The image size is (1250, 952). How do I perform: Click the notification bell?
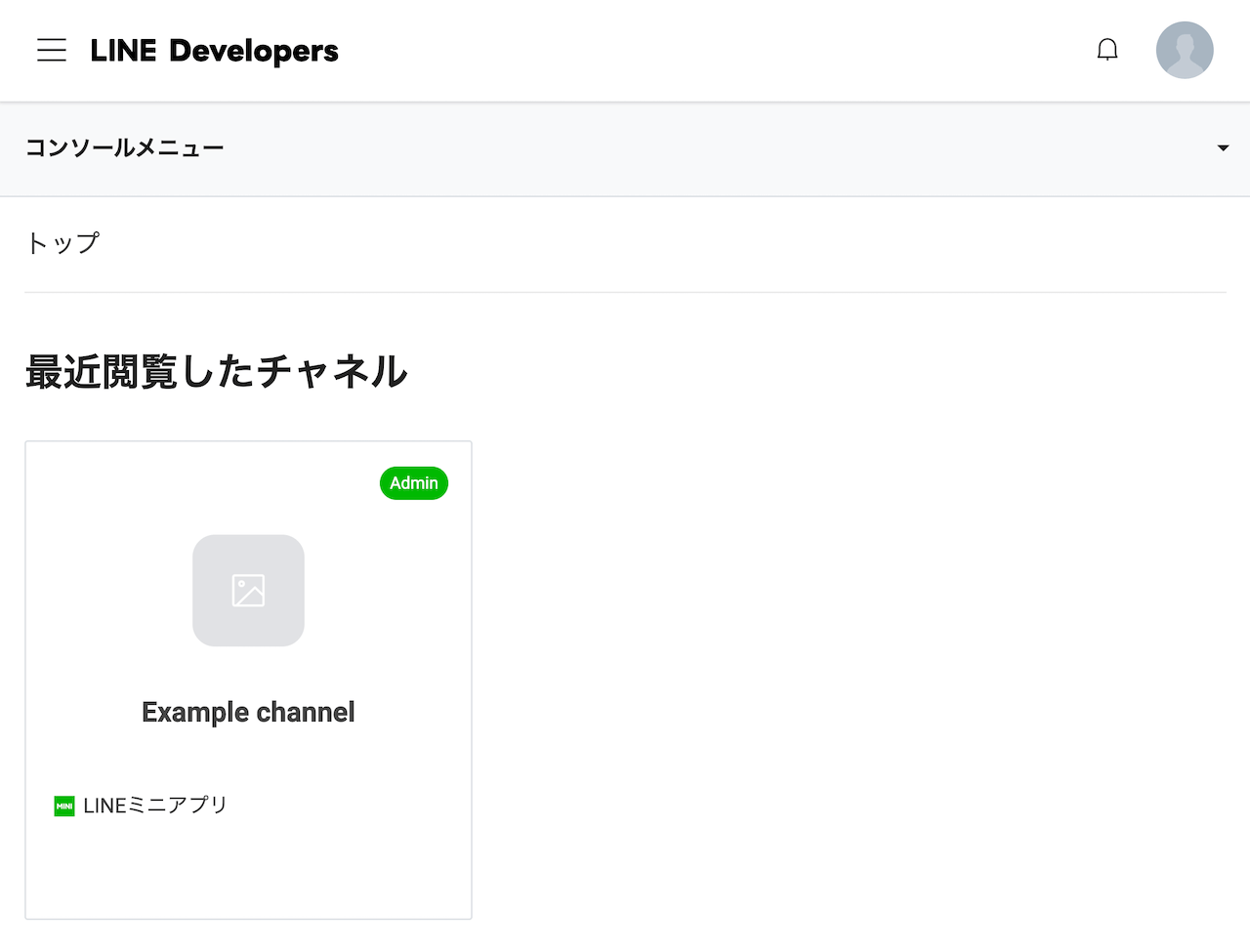coord(1107,49)
